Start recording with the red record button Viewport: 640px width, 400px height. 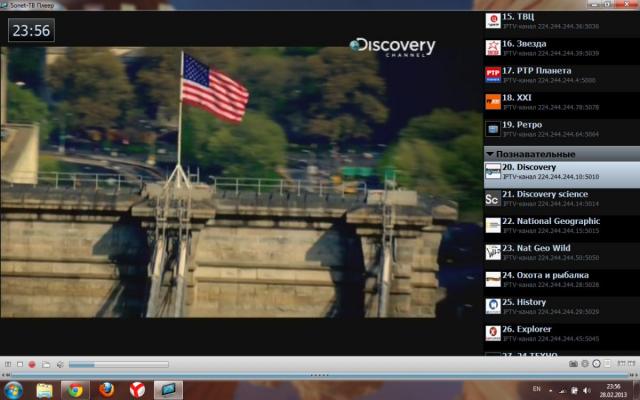pyautogui.click(x=32, y=364)
